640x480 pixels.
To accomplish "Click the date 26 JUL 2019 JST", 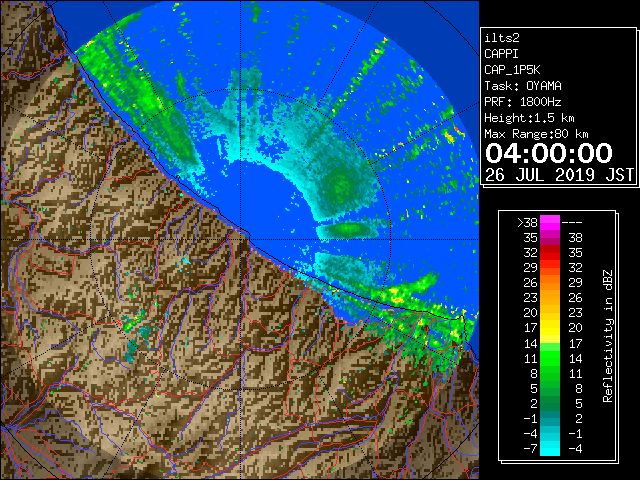I will (559, 175).
